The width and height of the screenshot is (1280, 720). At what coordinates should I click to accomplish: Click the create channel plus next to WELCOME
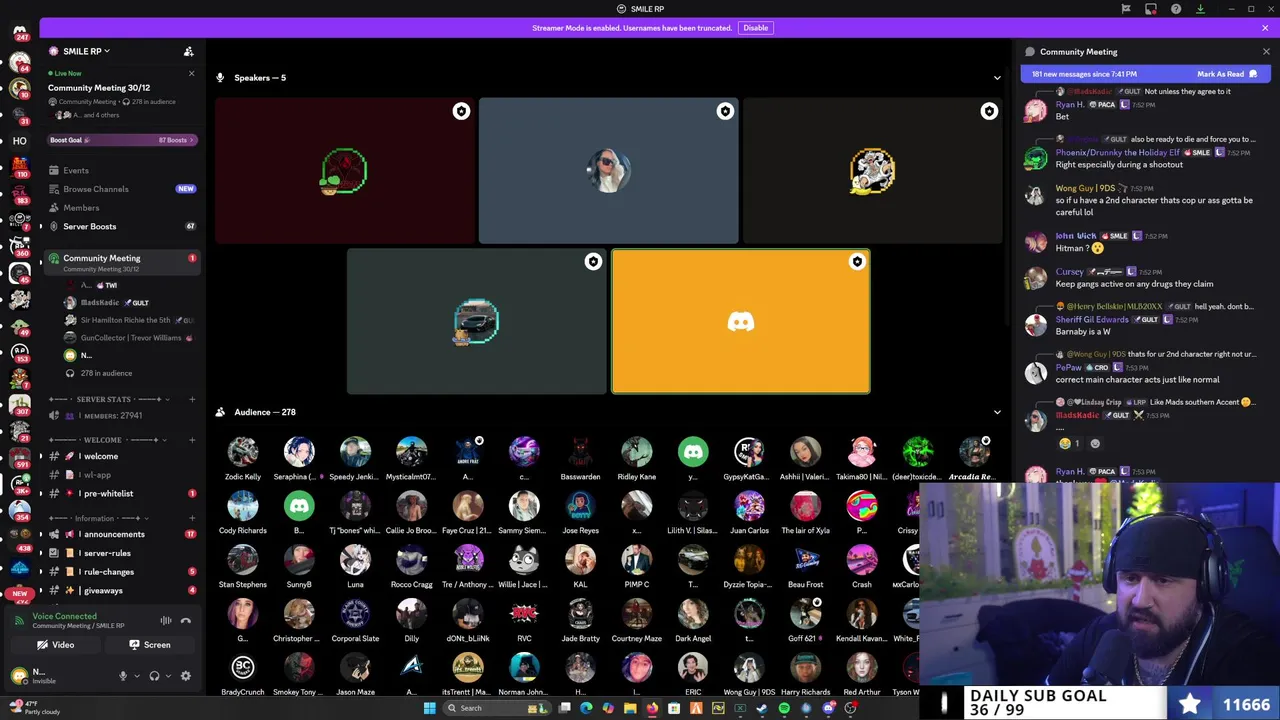(x=192, y=440)
